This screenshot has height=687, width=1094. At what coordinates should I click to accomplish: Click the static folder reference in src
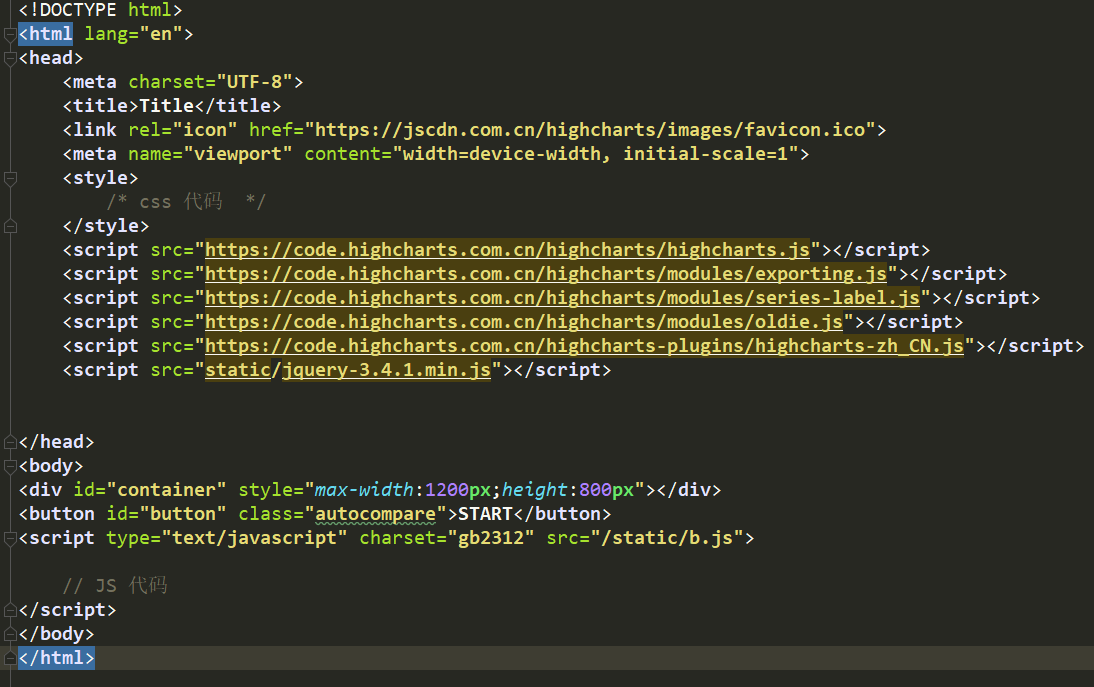point(238,370)
